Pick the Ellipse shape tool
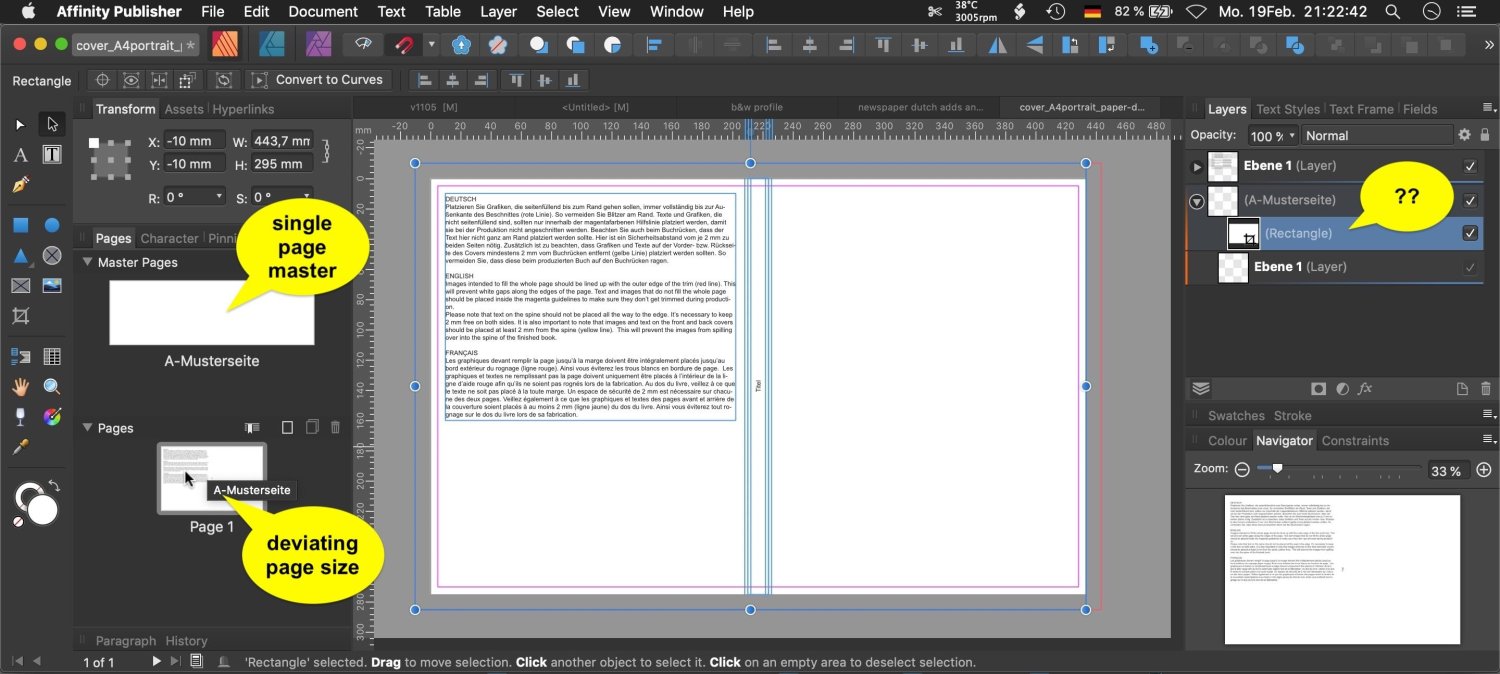This screenshot has width=1500, height=674. 52,225
